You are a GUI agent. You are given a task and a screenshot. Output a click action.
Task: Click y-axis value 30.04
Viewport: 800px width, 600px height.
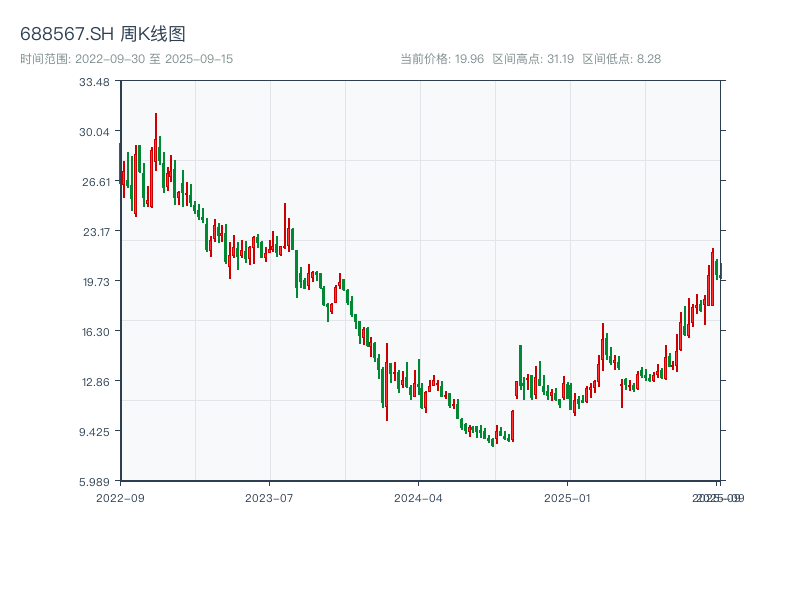point(94,132)
